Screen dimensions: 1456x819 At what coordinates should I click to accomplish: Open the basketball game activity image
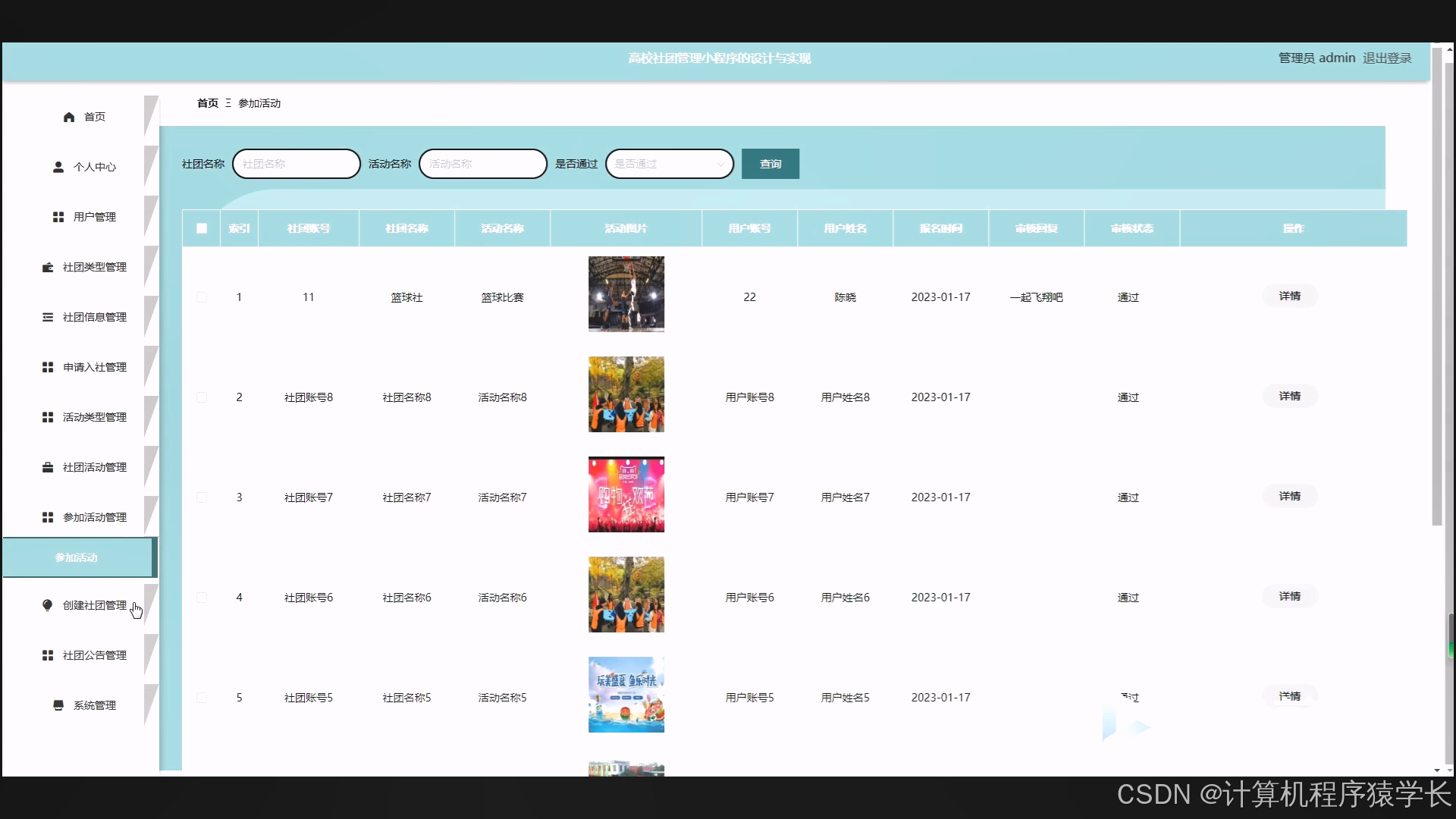click(626, 294)
